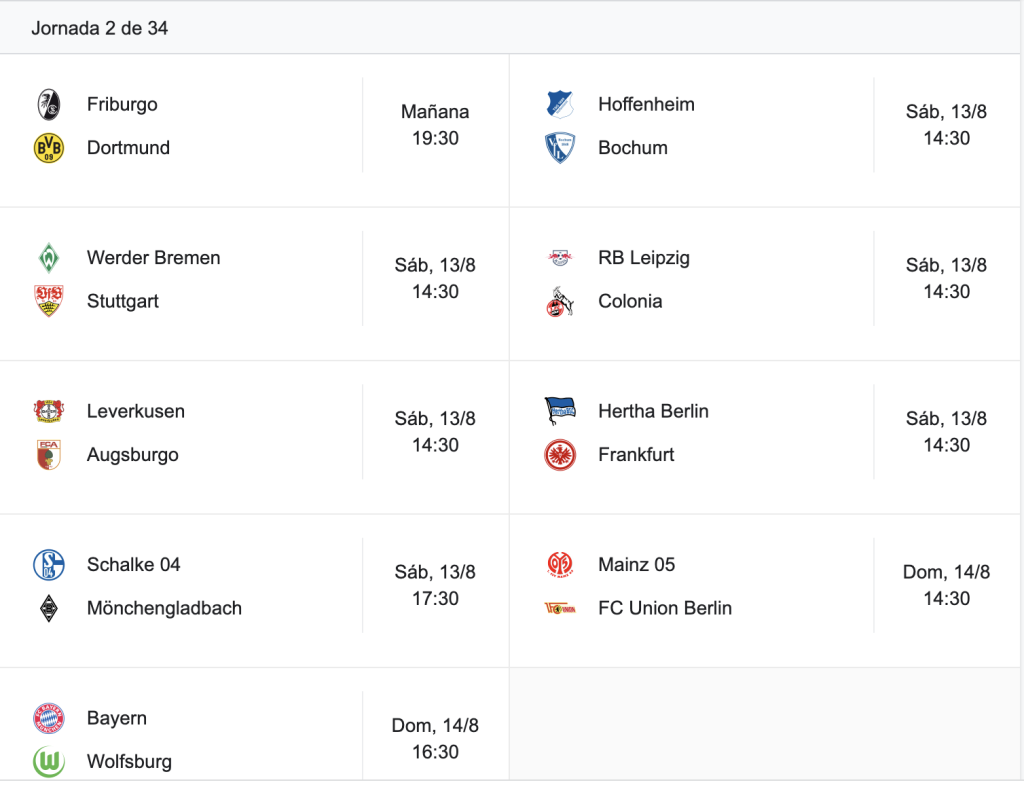
Task: Open the Mañana 19:30 kickoff for Friburgo
Action: 435,125
